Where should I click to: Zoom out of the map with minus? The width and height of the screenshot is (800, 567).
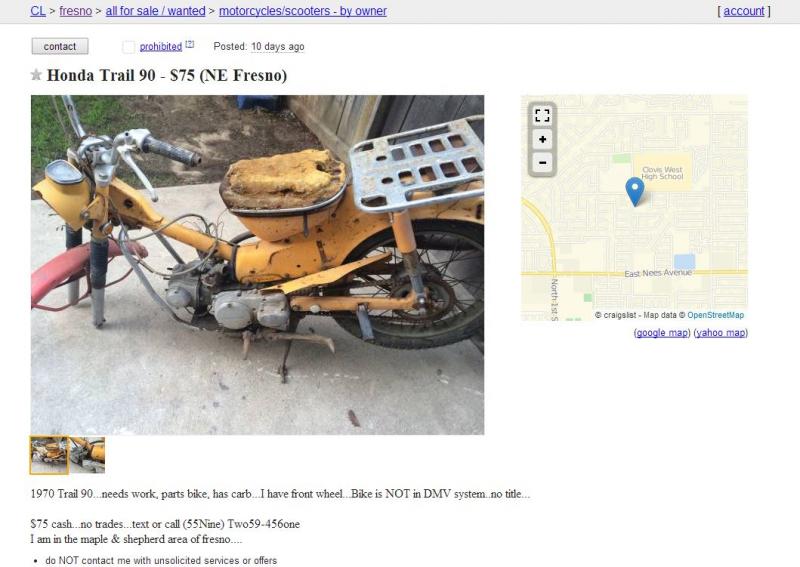[542, 163]
